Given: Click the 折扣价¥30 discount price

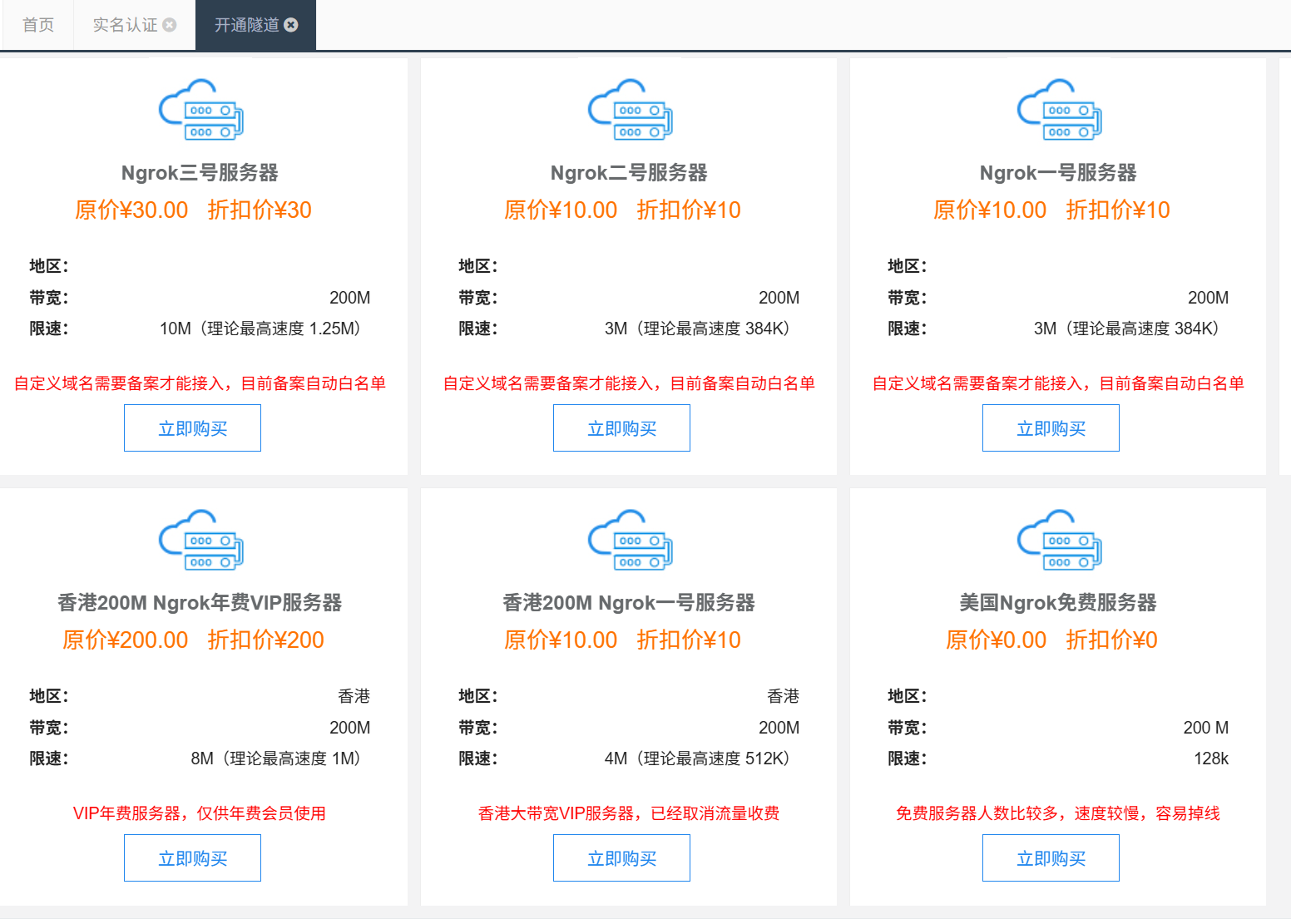Looking at the screenshot, I should pyautogui.click(x=260, y=210).
